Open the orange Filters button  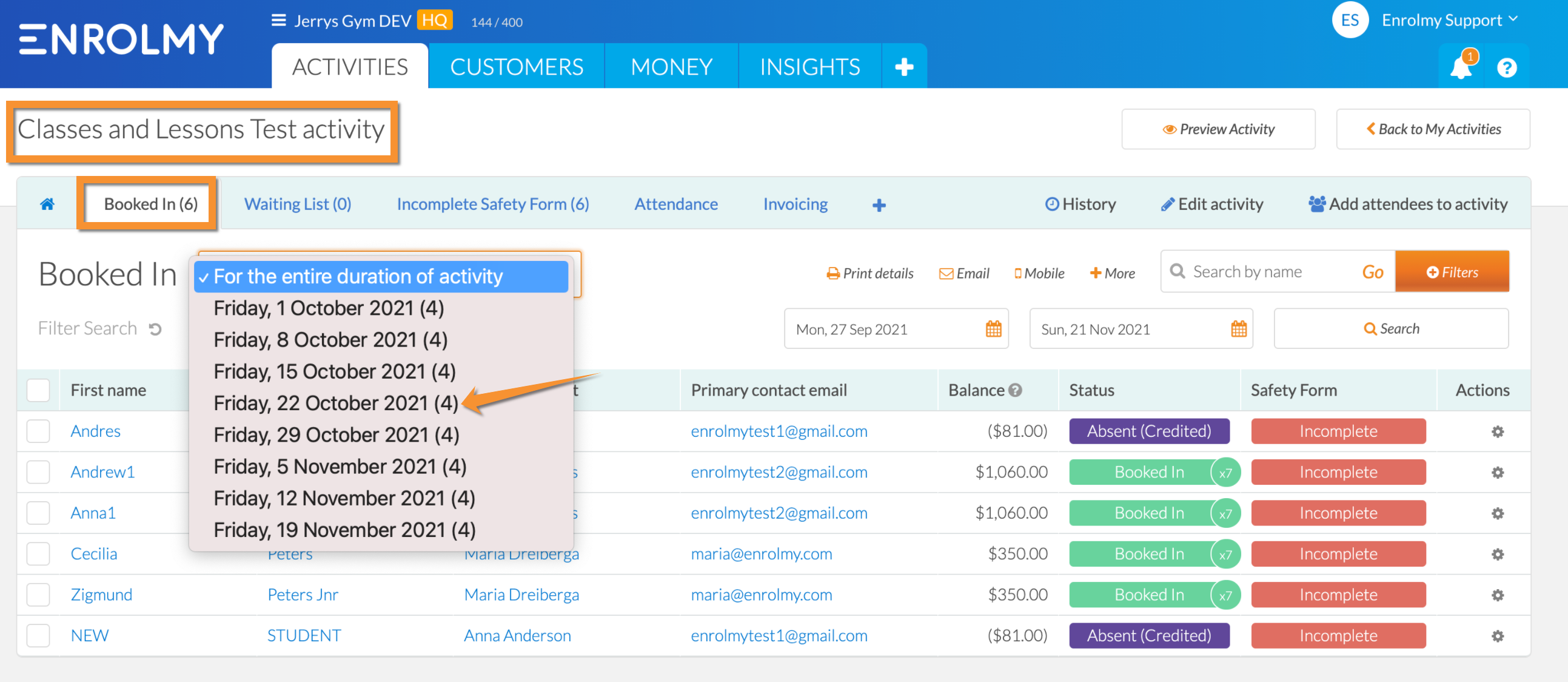[1452, 272]
